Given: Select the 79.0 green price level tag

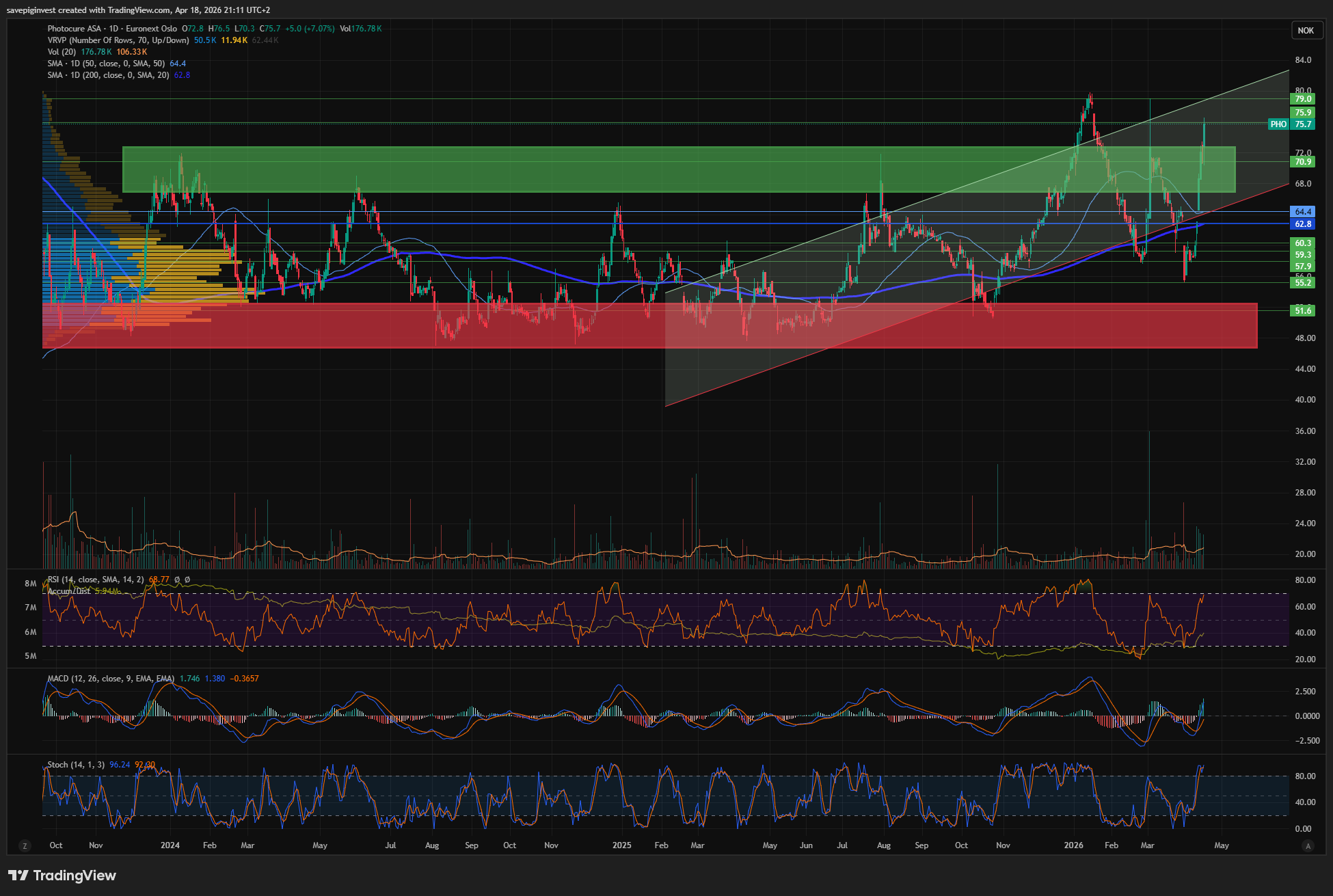Looking at the screenshot, I should 1303,99.
